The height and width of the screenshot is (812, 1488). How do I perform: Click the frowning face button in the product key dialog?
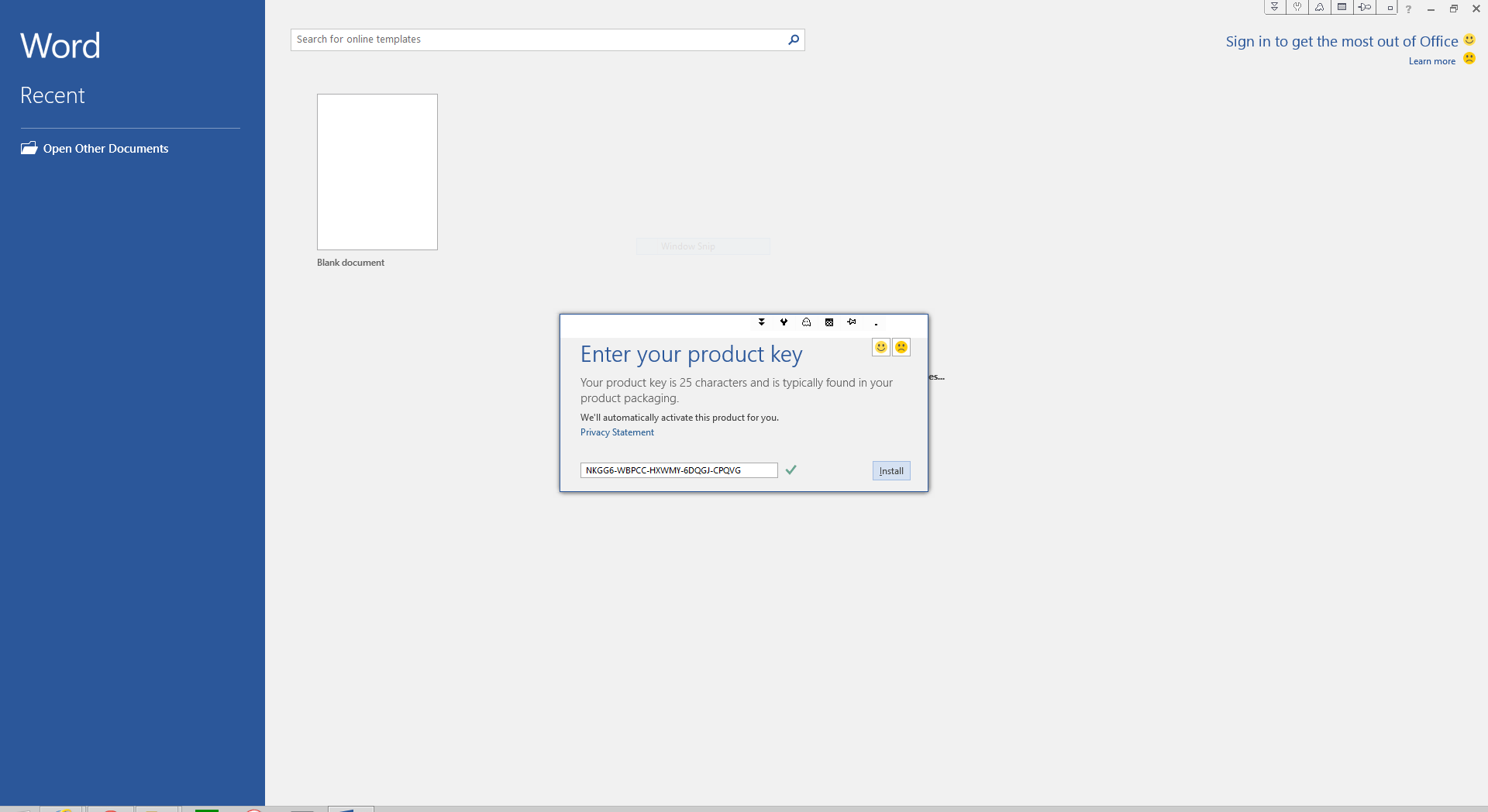(901, 347)
